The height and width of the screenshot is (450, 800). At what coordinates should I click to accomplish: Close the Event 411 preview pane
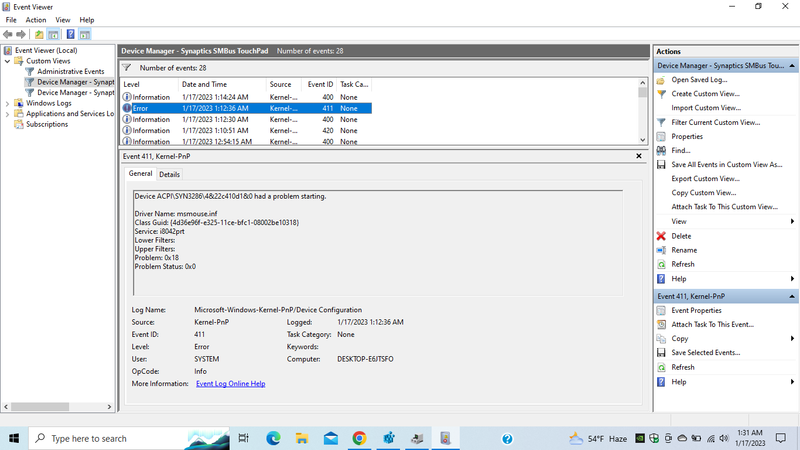coord(639,156)
